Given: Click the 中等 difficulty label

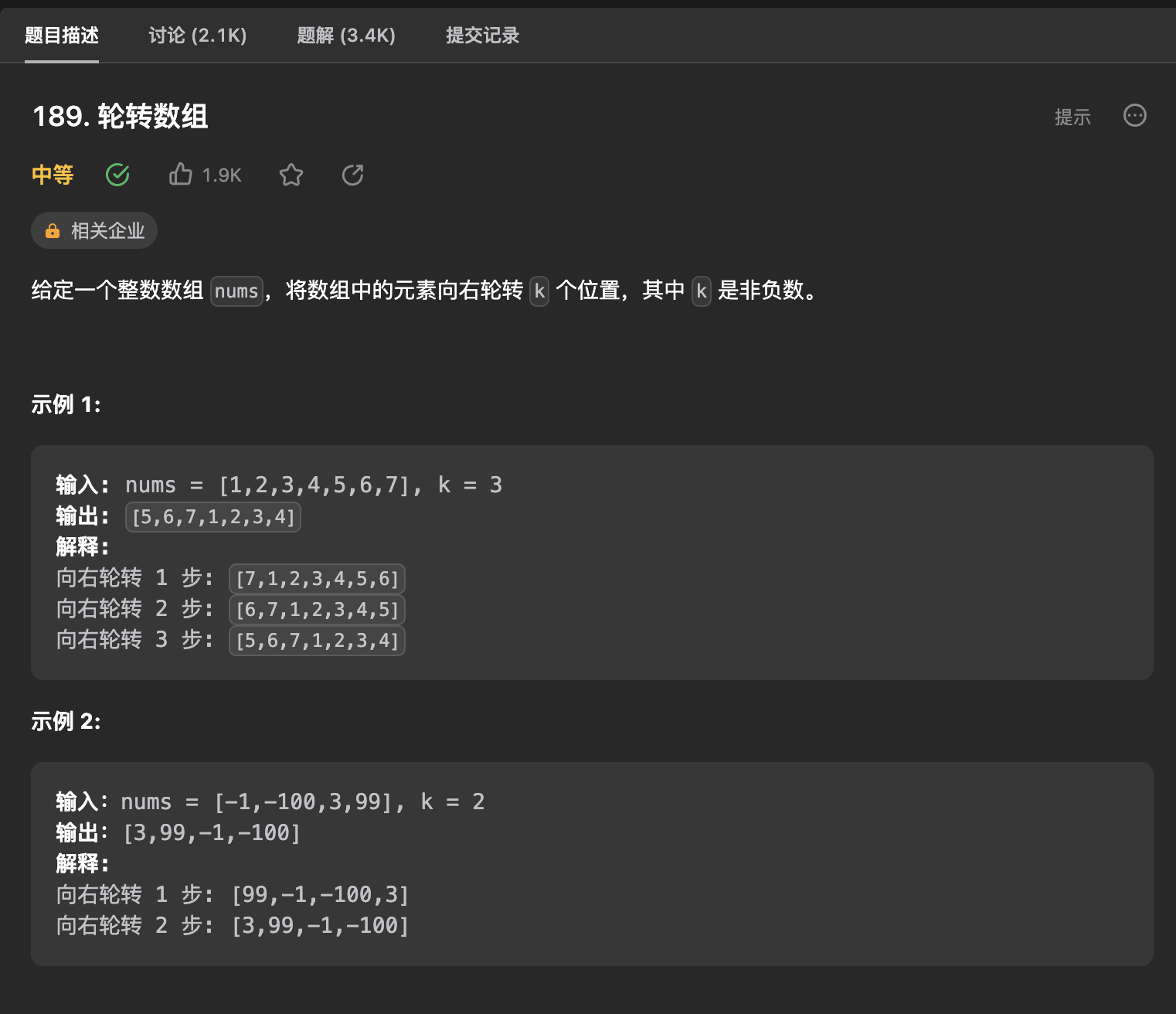Looking at the screenshot, I should pos(51,175).
